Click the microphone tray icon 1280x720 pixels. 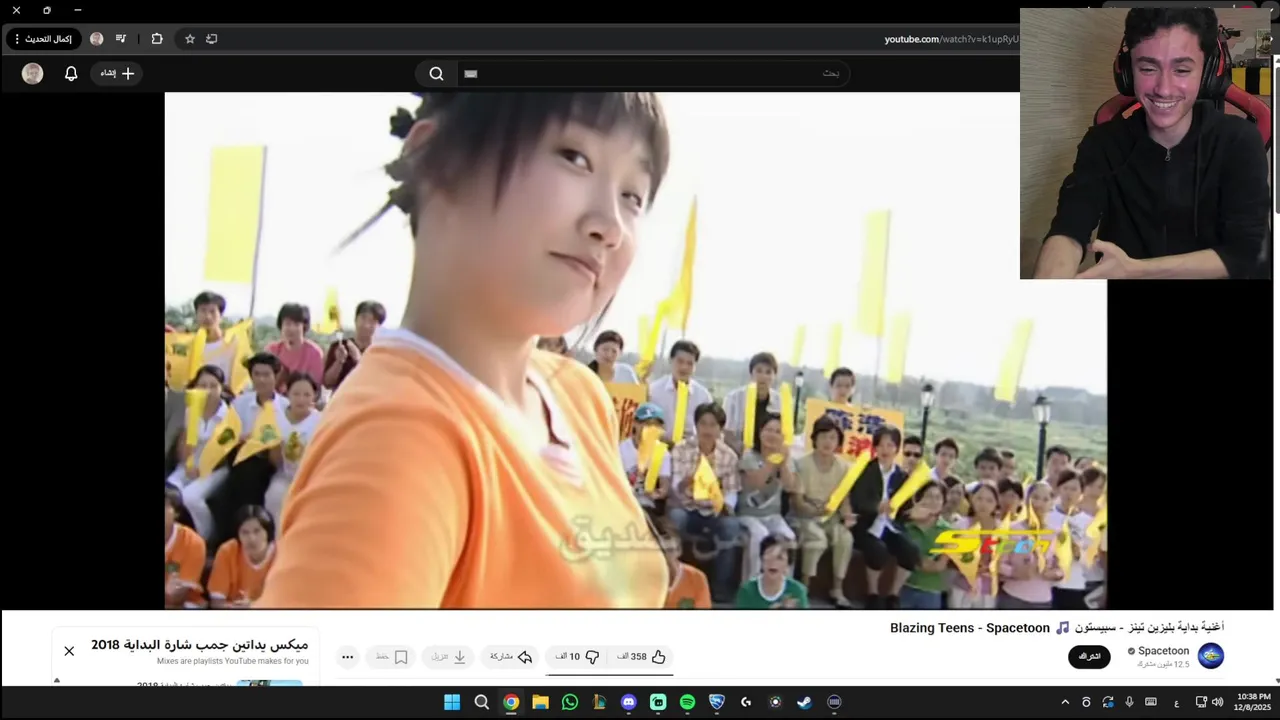click(1129, 702)
